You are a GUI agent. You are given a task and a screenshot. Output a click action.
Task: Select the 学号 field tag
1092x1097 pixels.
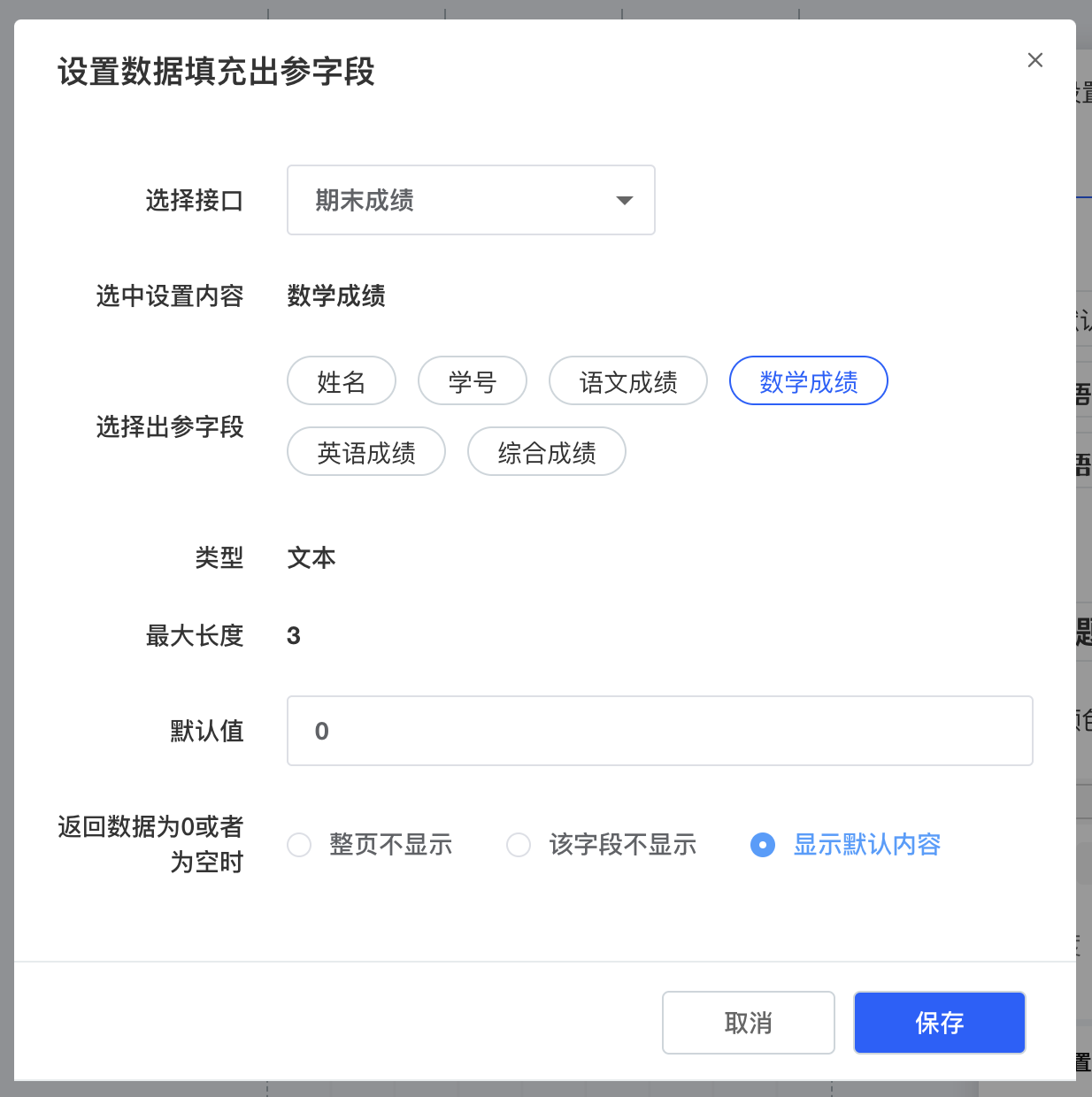click(472, 381)
